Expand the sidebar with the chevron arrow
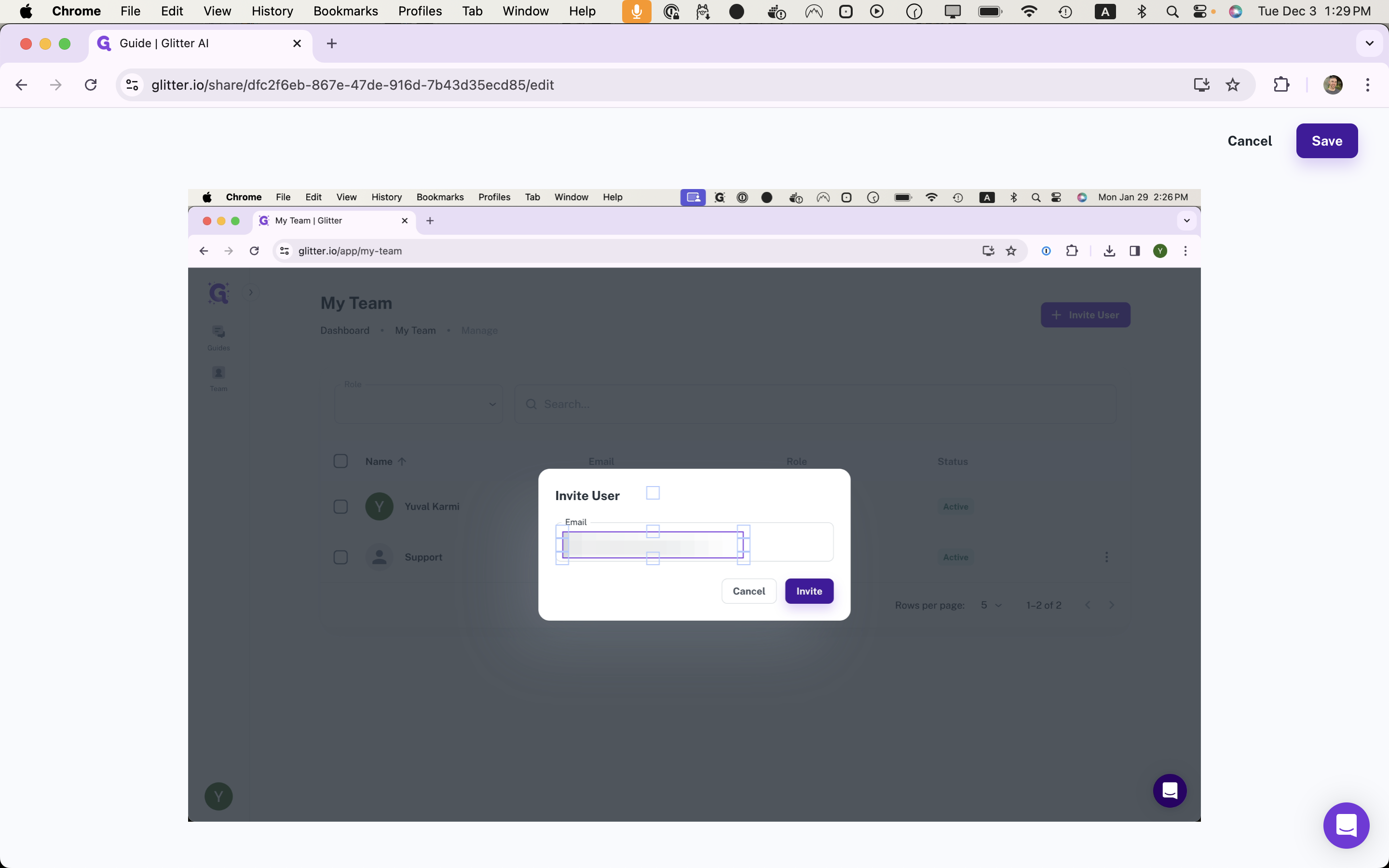1389x868 pixels. tap(251, 293)
